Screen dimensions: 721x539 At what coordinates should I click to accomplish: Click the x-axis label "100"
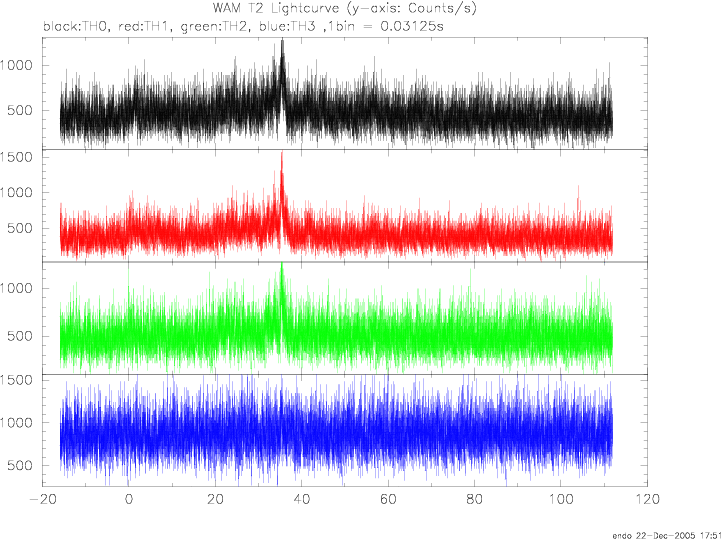(560, 499)
